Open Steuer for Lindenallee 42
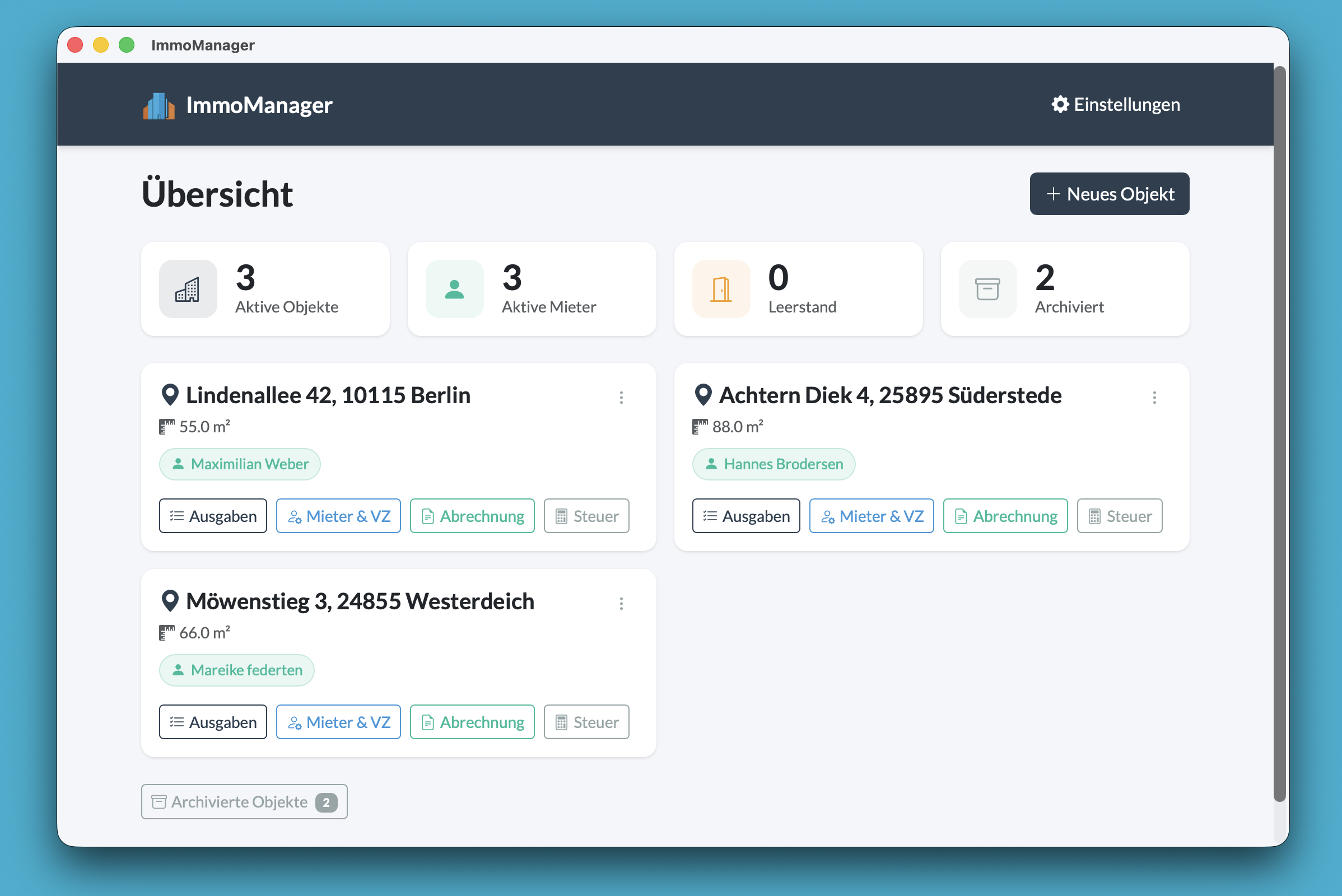This screenshot has width=1342, height=896. (x=586, y=516)
